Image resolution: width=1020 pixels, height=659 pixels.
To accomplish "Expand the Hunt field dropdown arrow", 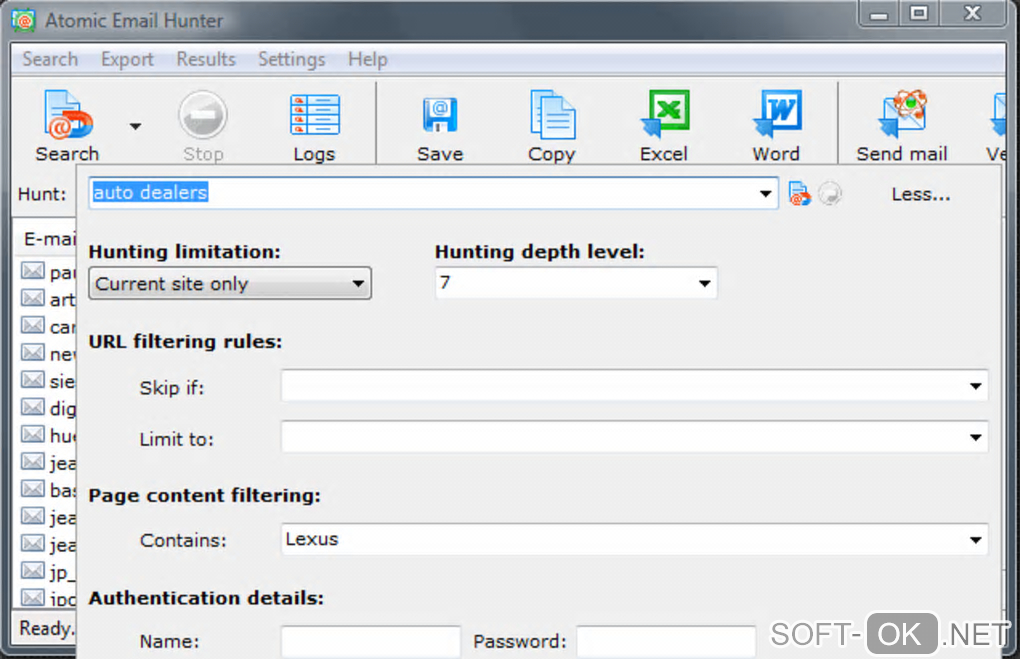I will tap(766, 193).
